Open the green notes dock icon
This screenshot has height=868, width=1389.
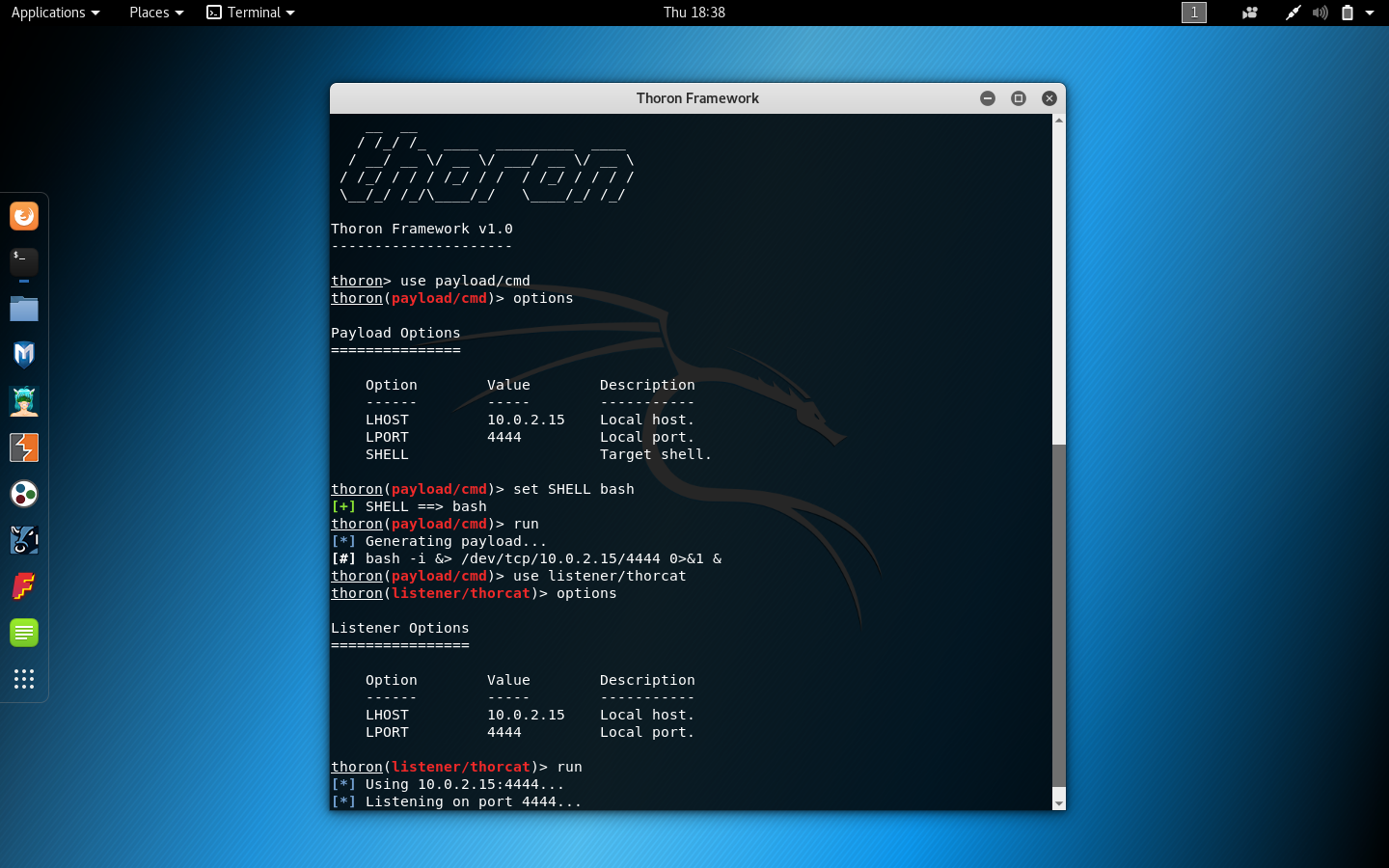24,633
